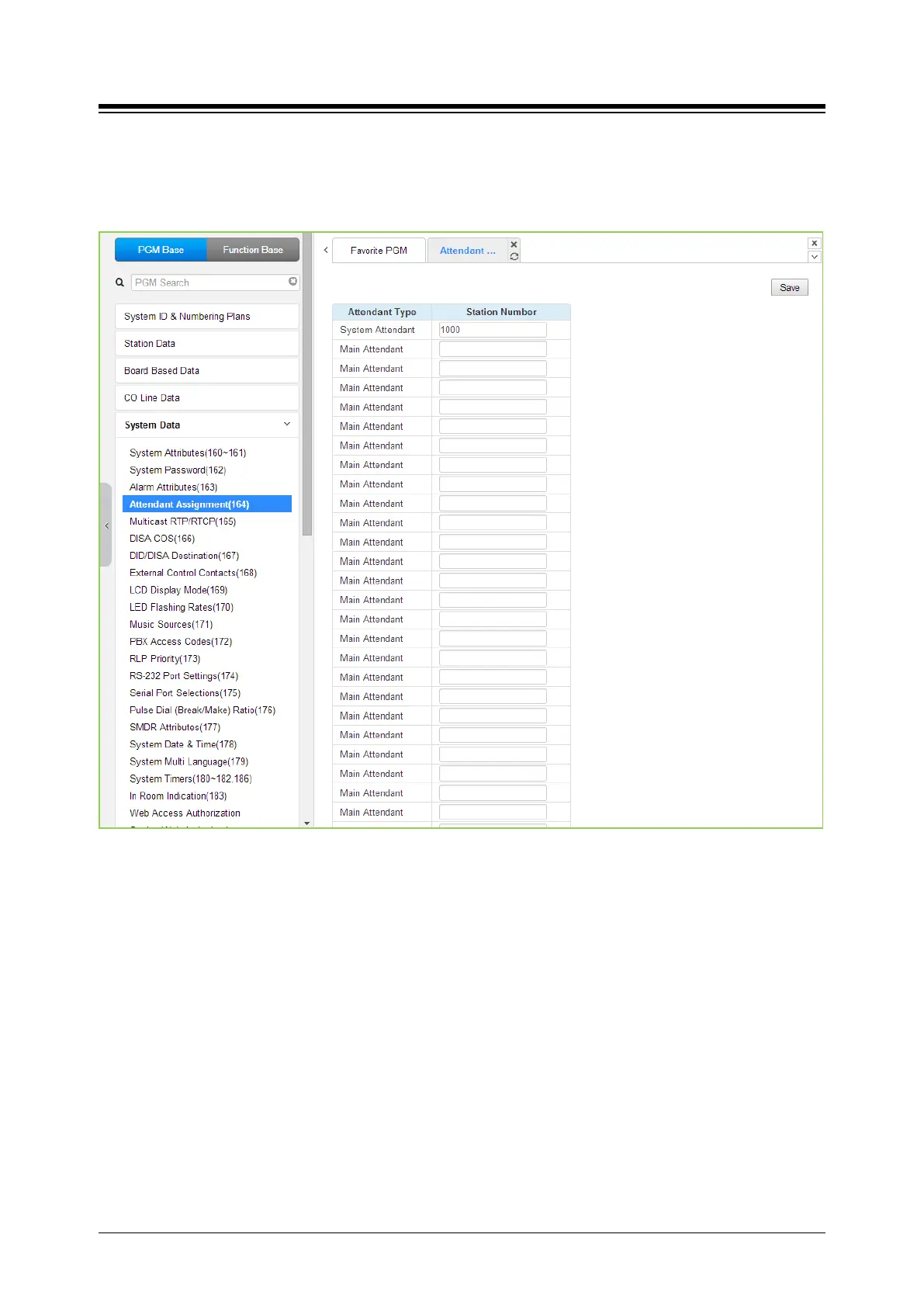Open Multicast RTP/RTCP(165)

(182, 522)
